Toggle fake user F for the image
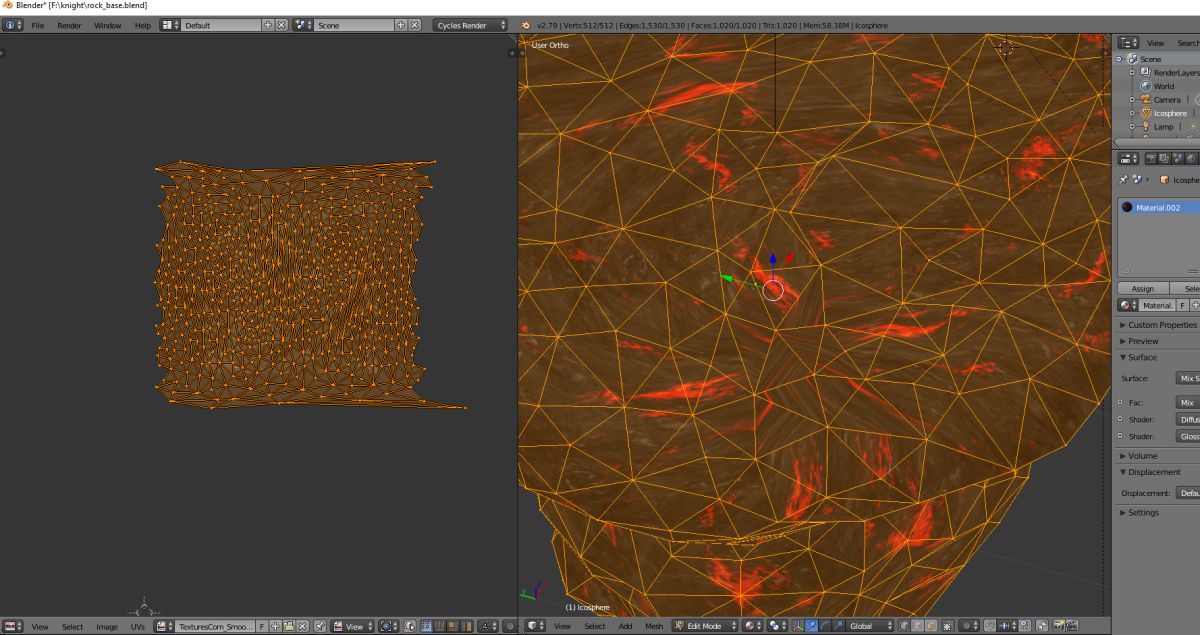 (x=262, y=626)
